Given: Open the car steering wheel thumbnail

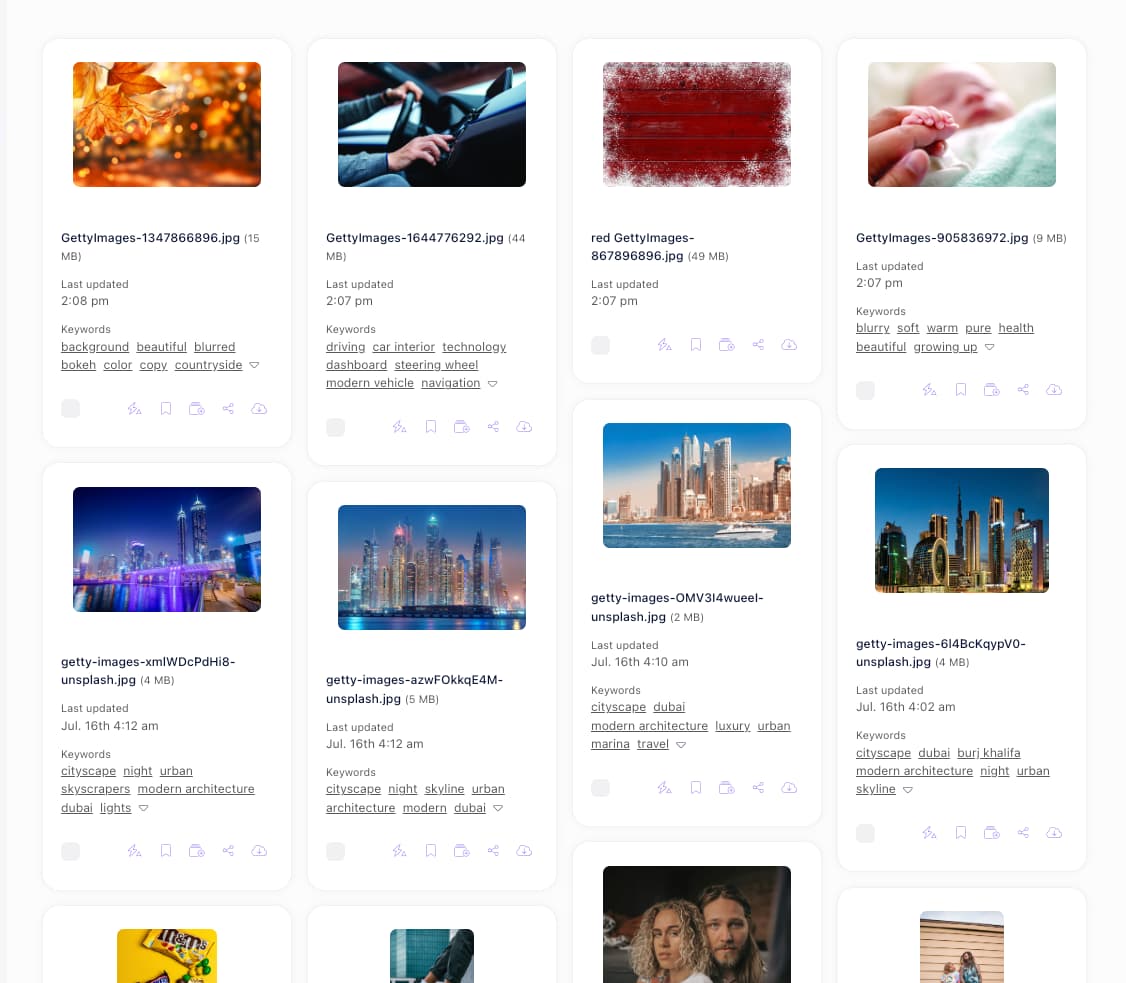Looking at the screenshot, I should click(432, 124).
